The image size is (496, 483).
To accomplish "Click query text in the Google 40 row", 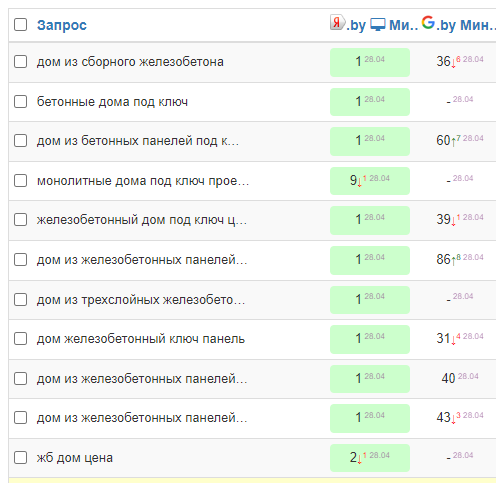I will (142, 379).
